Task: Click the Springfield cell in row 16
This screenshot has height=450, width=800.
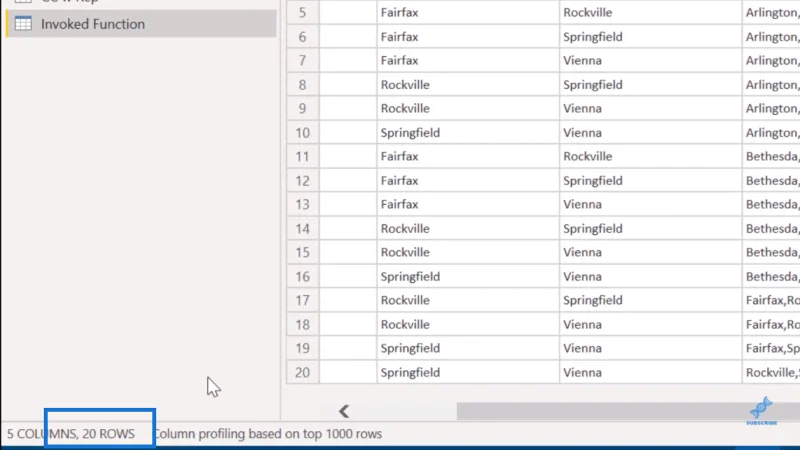Action: coord(468,277)
